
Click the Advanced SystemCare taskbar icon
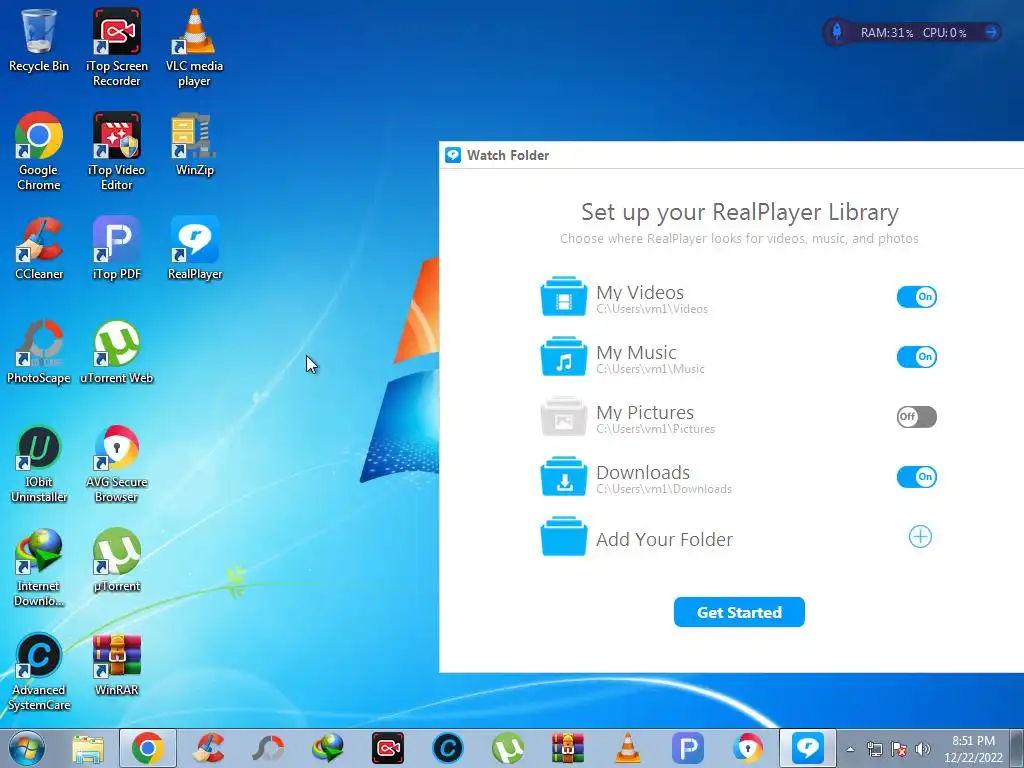point(448,748)
